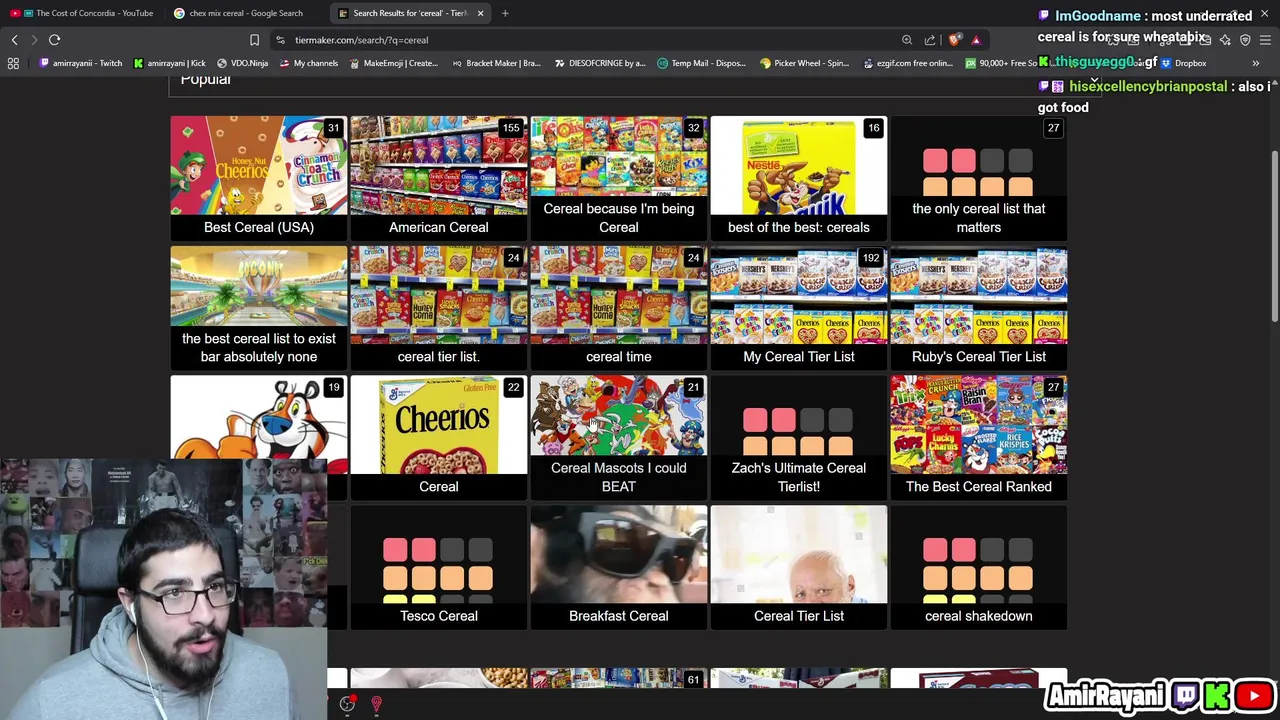Open the Picker Wheel bookmark
Screen dimensions: 1280x720
804,63
